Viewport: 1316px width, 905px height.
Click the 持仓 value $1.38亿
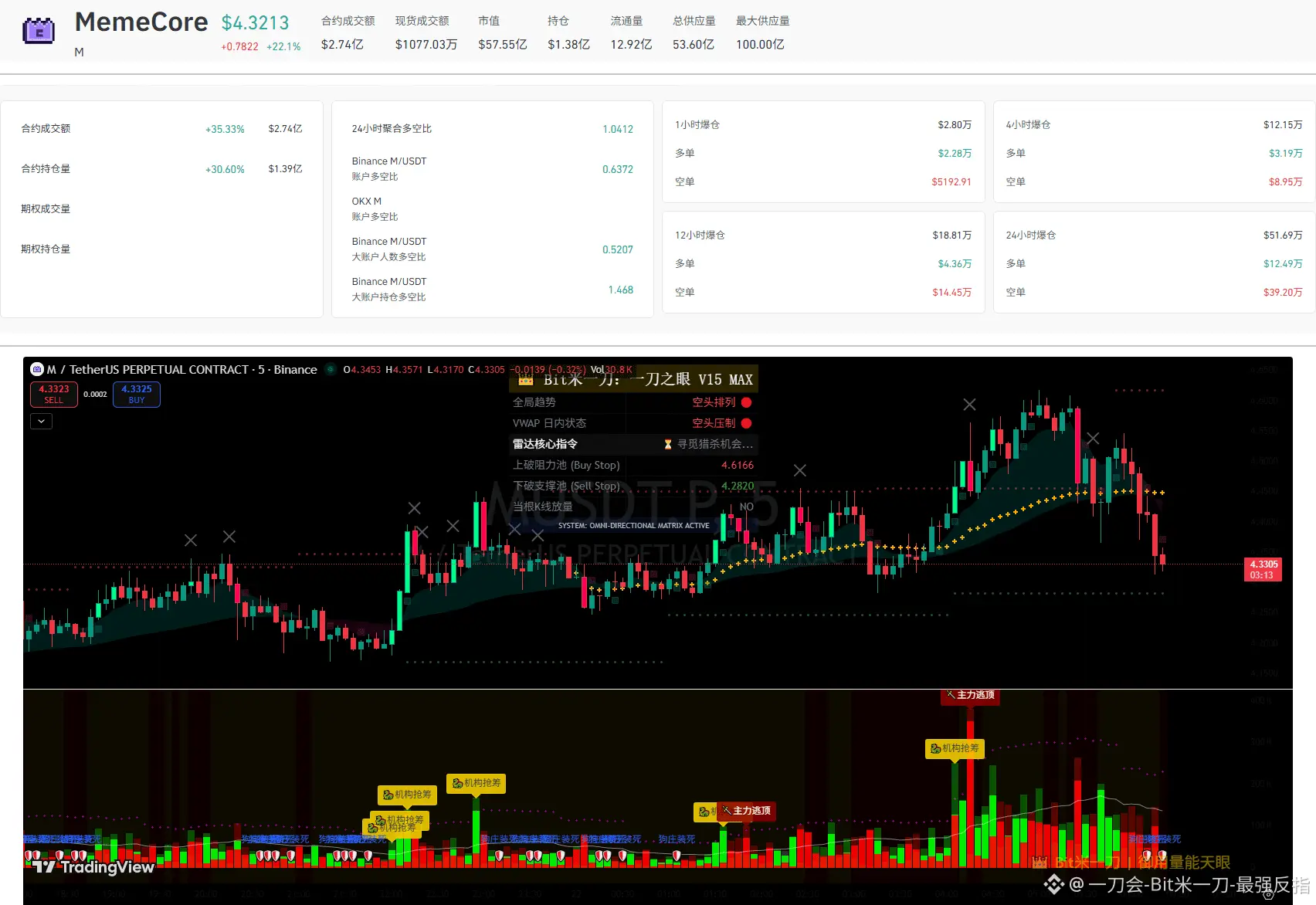click(x=568, y=45)
